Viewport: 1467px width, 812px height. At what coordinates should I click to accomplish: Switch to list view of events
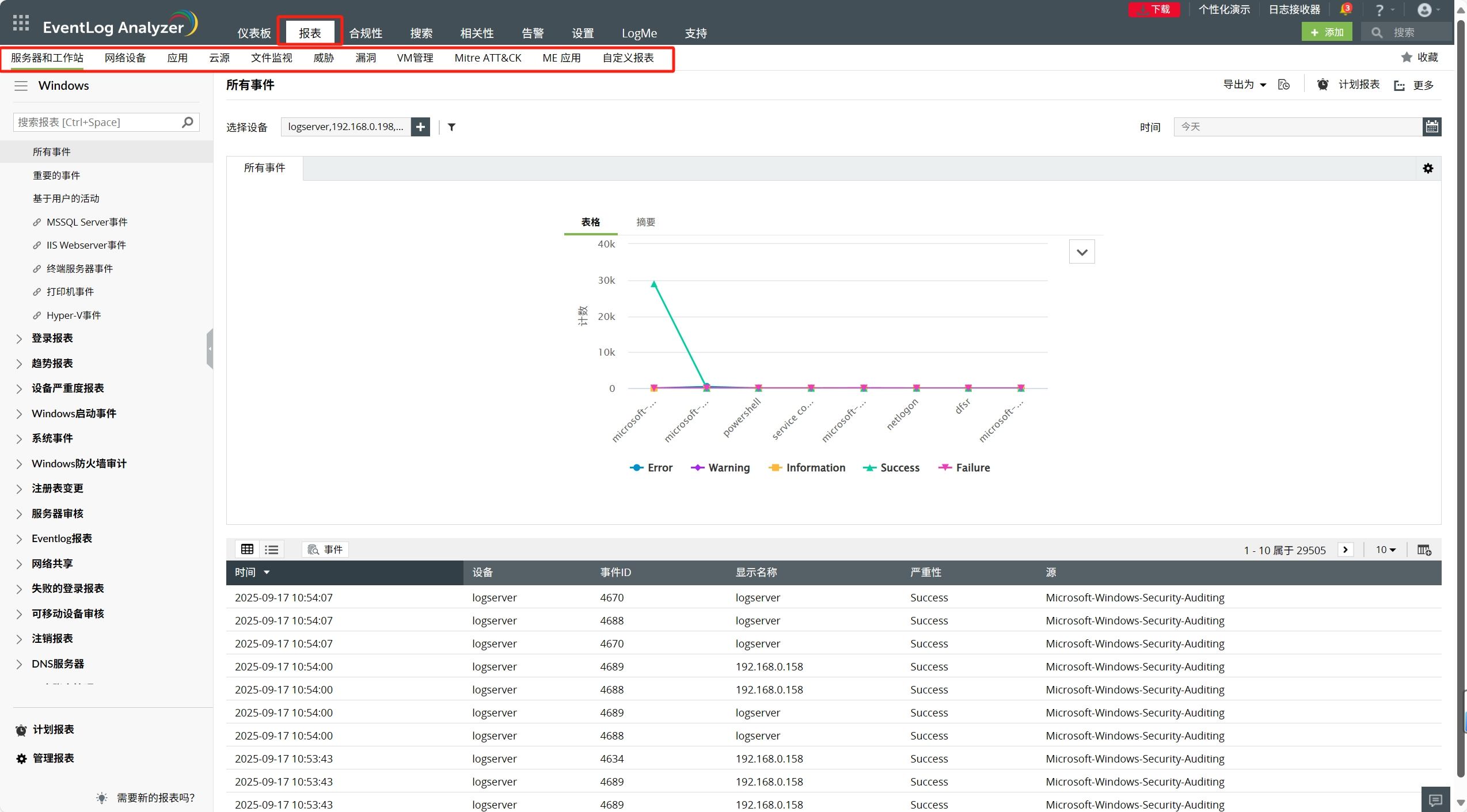click(x=272, y=550)
